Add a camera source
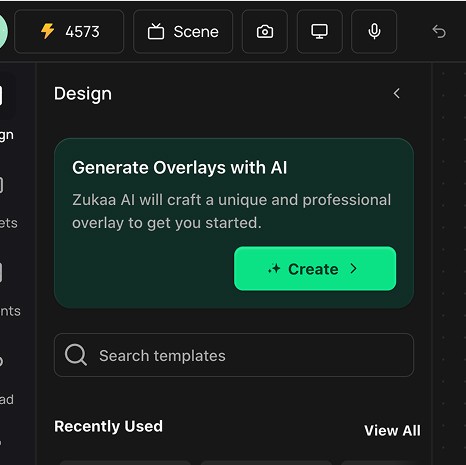The width and height of the screenshot is (466, 465). (265, 32)
